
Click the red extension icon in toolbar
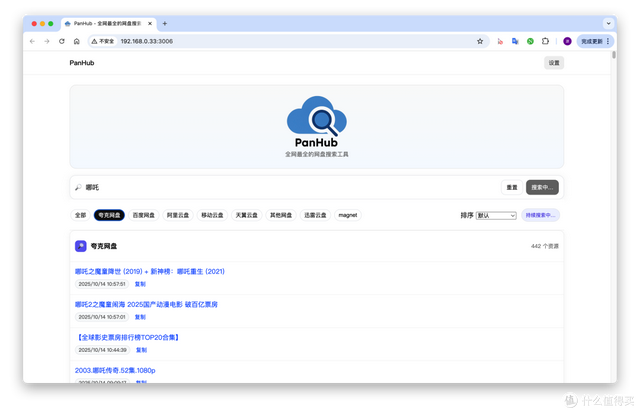click(500, 41)
